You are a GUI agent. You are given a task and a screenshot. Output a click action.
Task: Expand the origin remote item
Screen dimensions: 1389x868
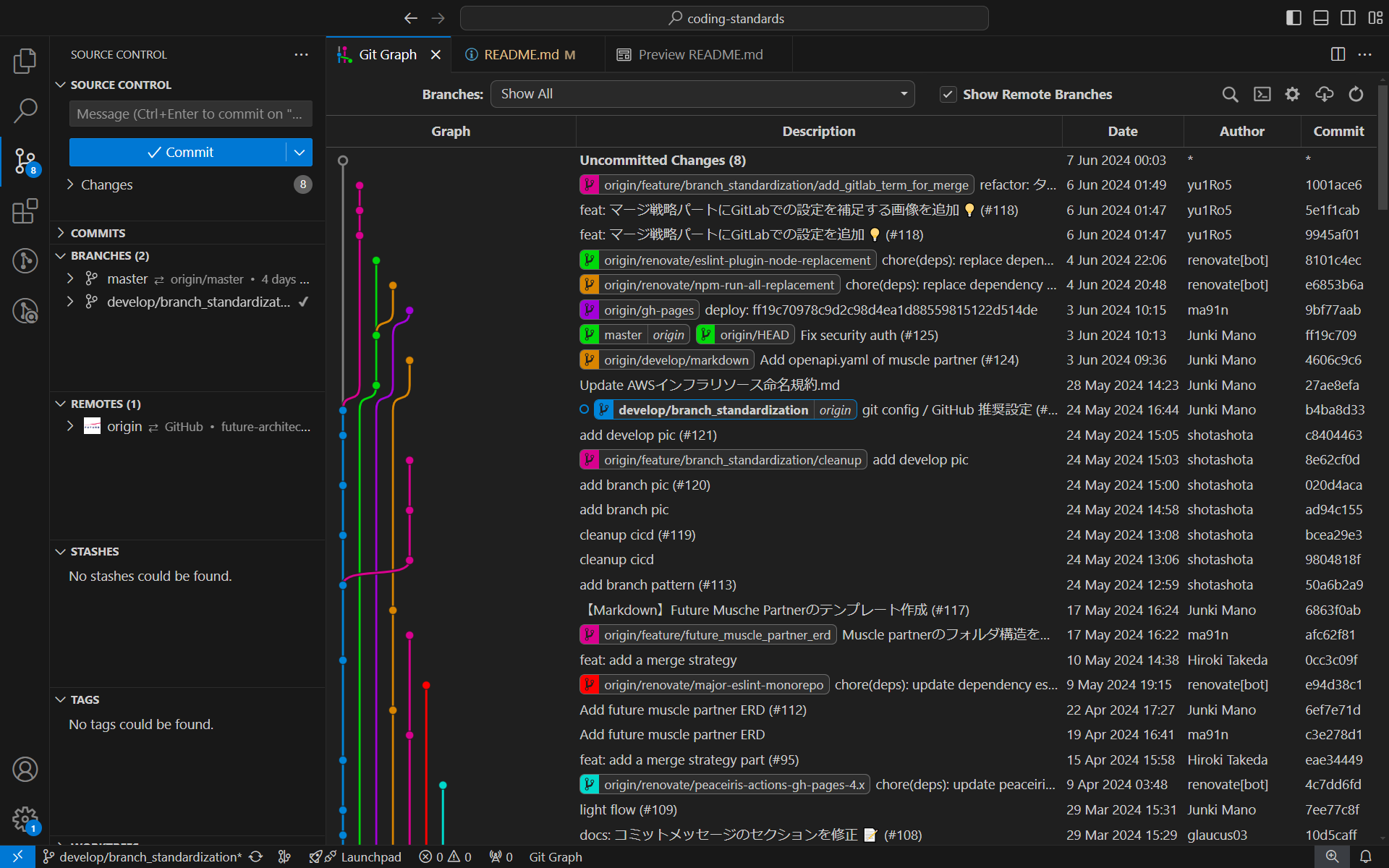point(70,426)
